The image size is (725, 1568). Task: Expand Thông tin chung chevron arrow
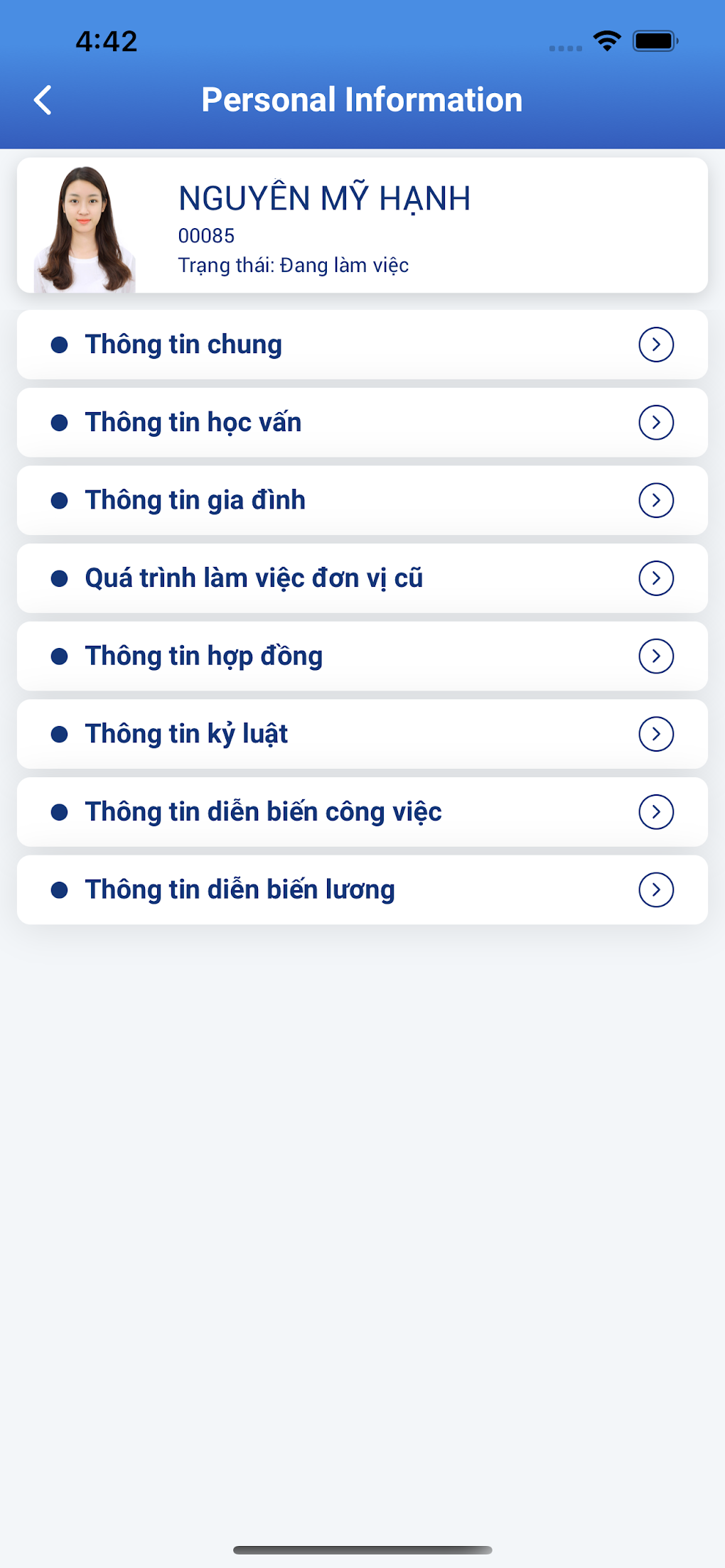656,345
